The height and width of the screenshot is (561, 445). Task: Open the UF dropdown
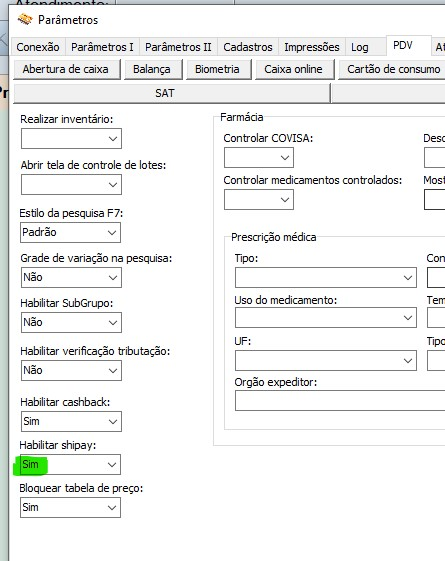326,360
